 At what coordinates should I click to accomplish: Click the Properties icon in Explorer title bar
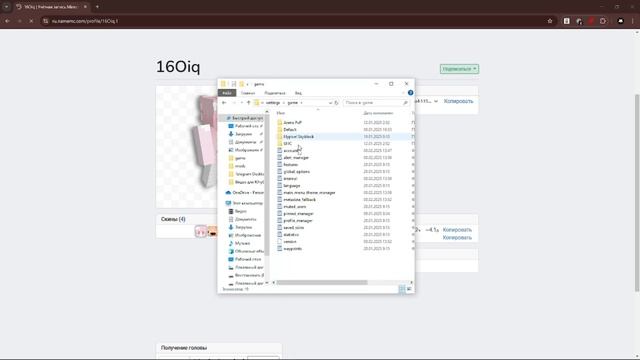(x=233, y=84)
